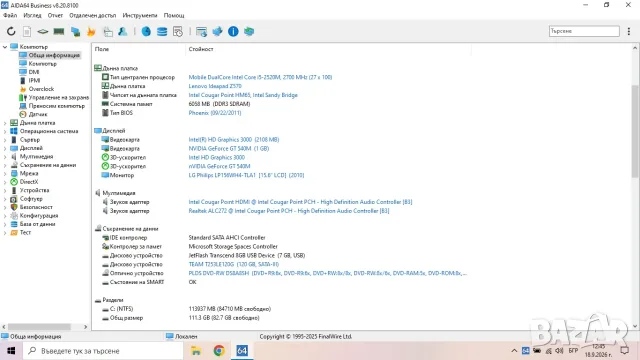Open the Инструменти menu

pos(140,16)
